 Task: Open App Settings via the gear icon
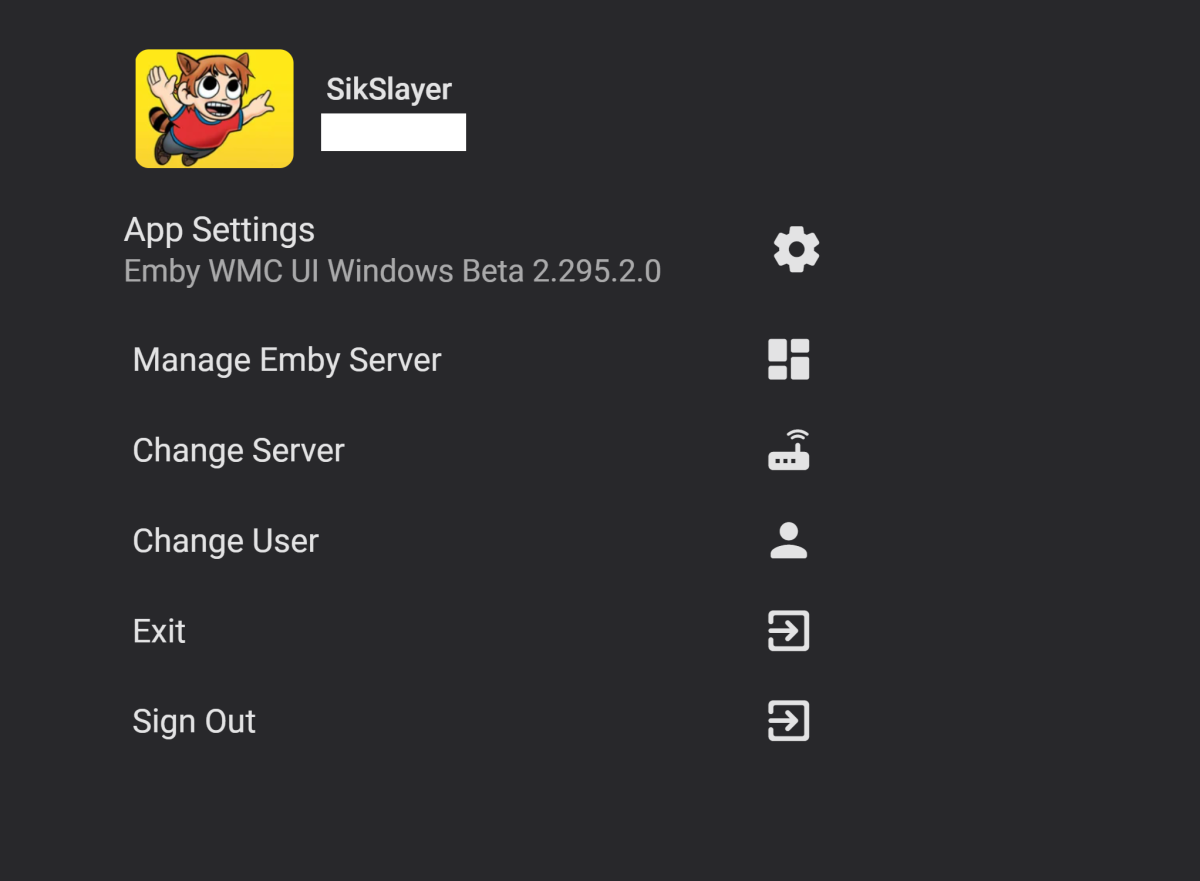click(x=796, y=249)
